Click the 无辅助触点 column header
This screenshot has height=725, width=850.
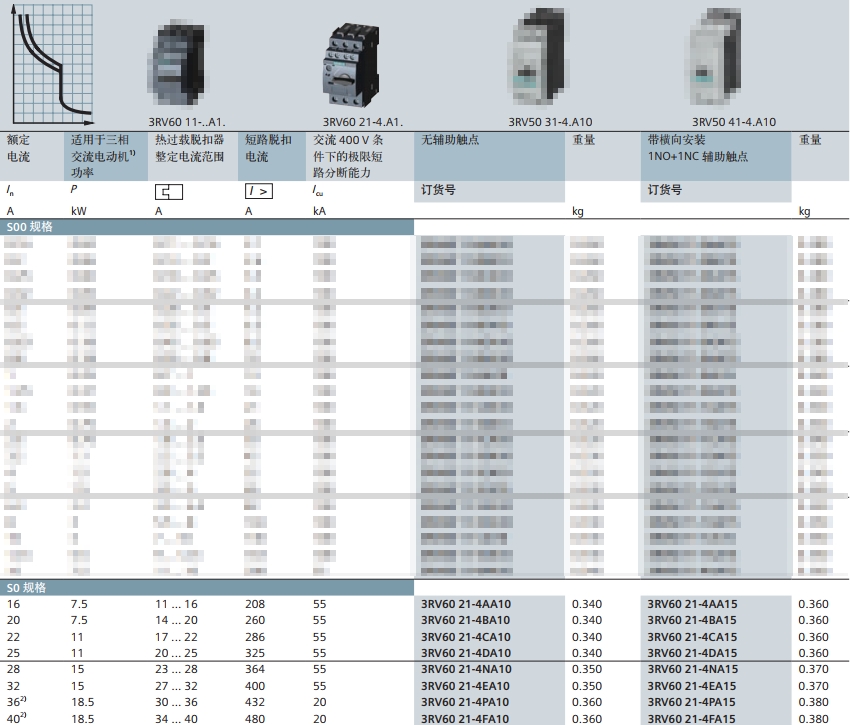pos(450,140)
